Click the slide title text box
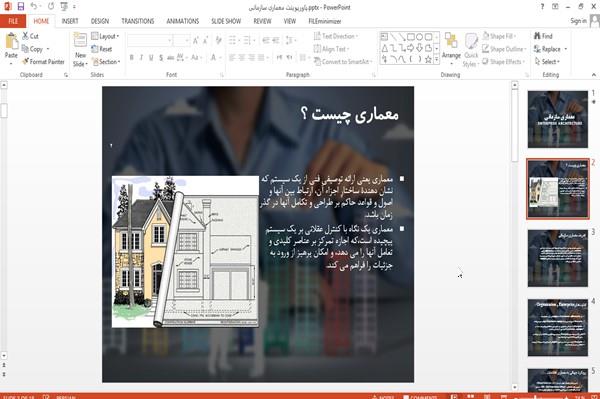The height and width of the screenshot is (399, 600). 351,114
